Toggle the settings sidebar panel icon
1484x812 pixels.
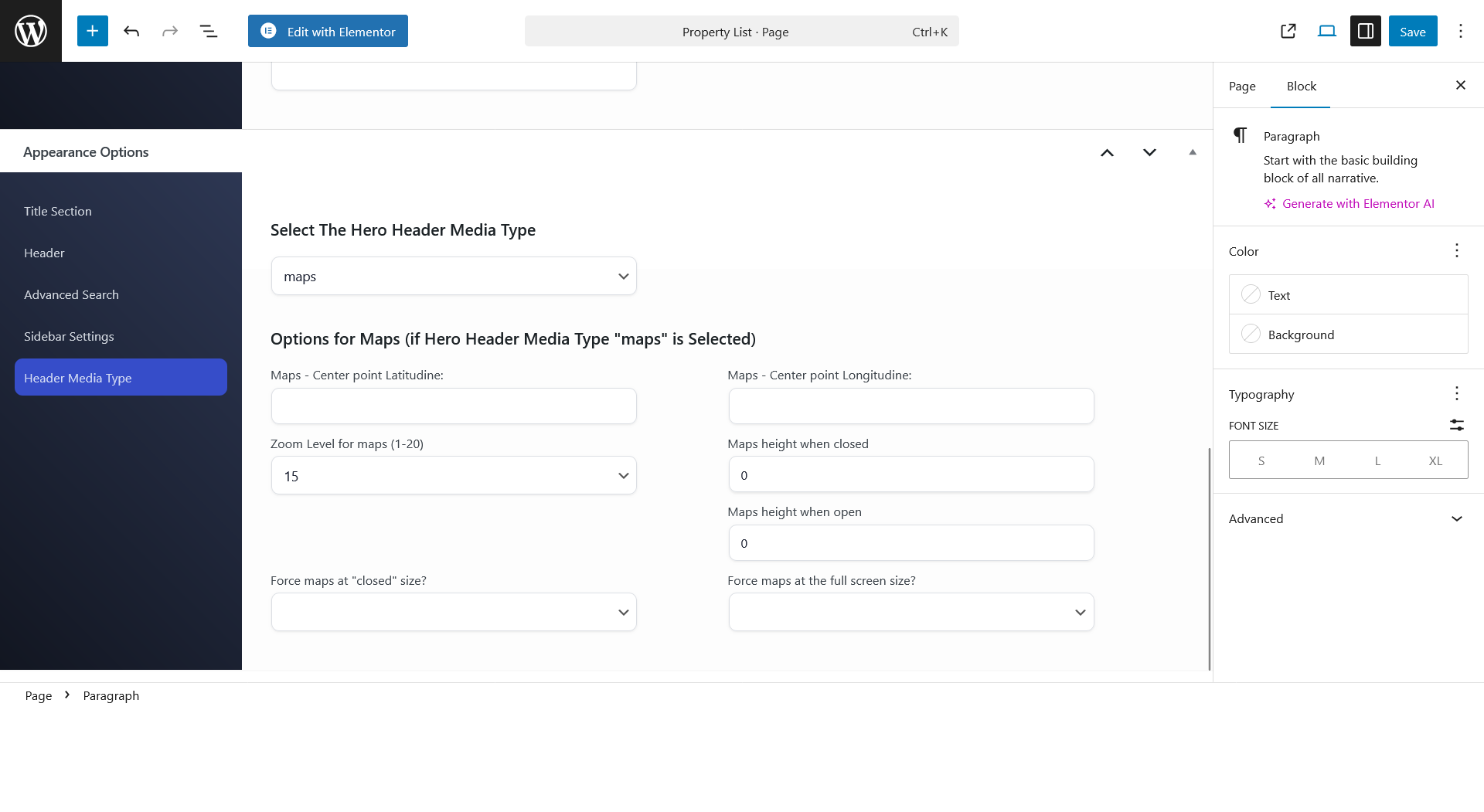[x=1365, y=31]
